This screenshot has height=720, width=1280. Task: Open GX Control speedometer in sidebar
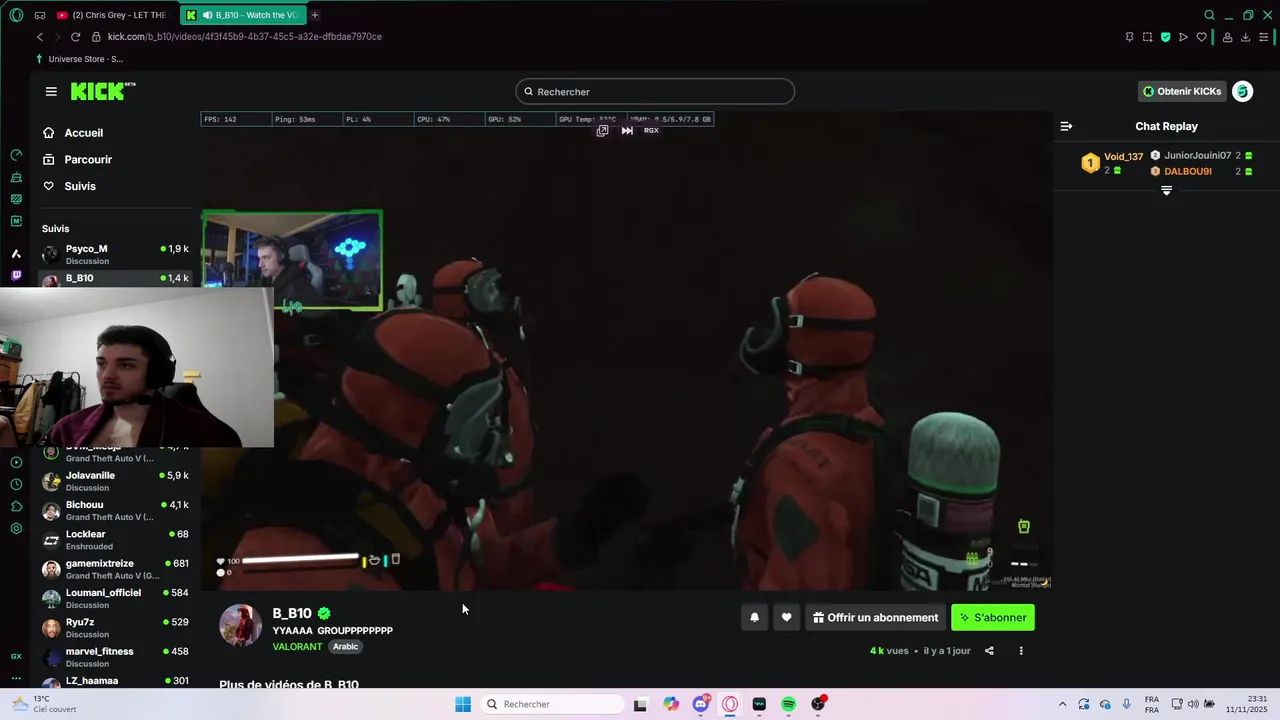point(16,155)
